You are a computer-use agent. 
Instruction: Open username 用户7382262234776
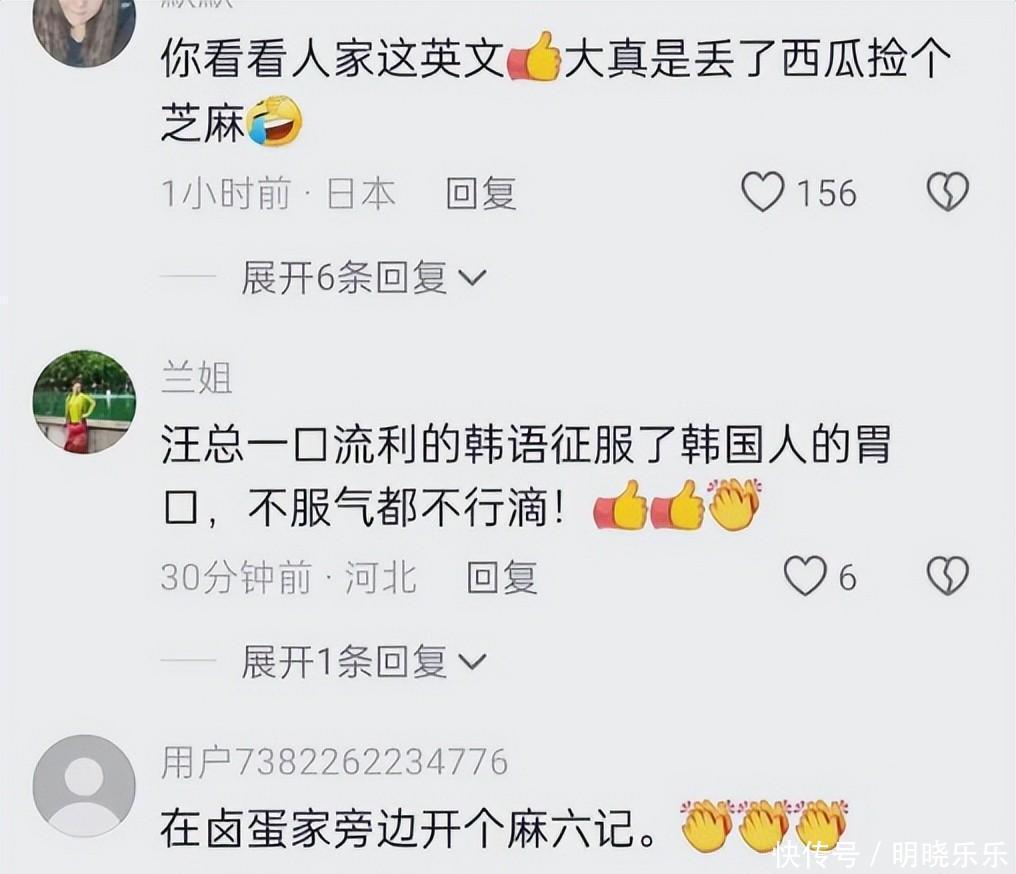pyautogui.click(x=334, y=762)
